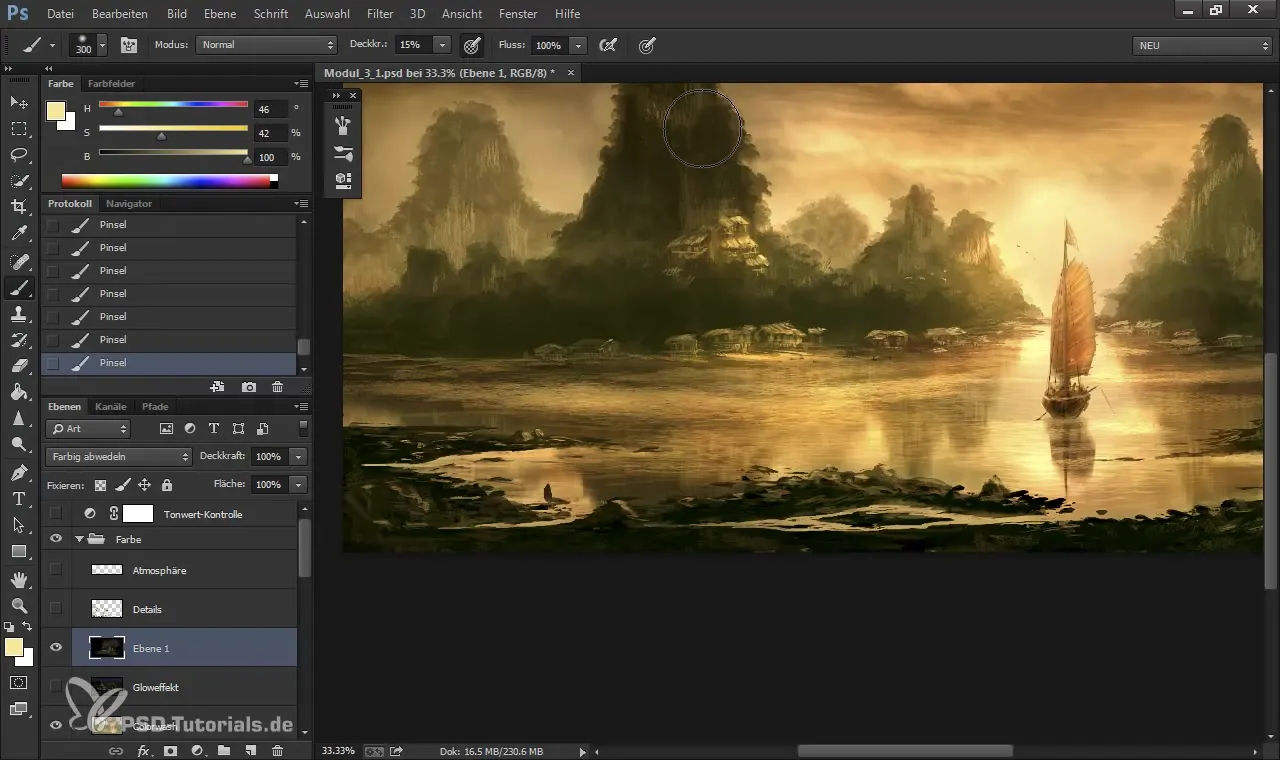This screenshot has width=1280, height=760.
Task: Select the Rectangular Marquee tool
Action: [19, 129]
